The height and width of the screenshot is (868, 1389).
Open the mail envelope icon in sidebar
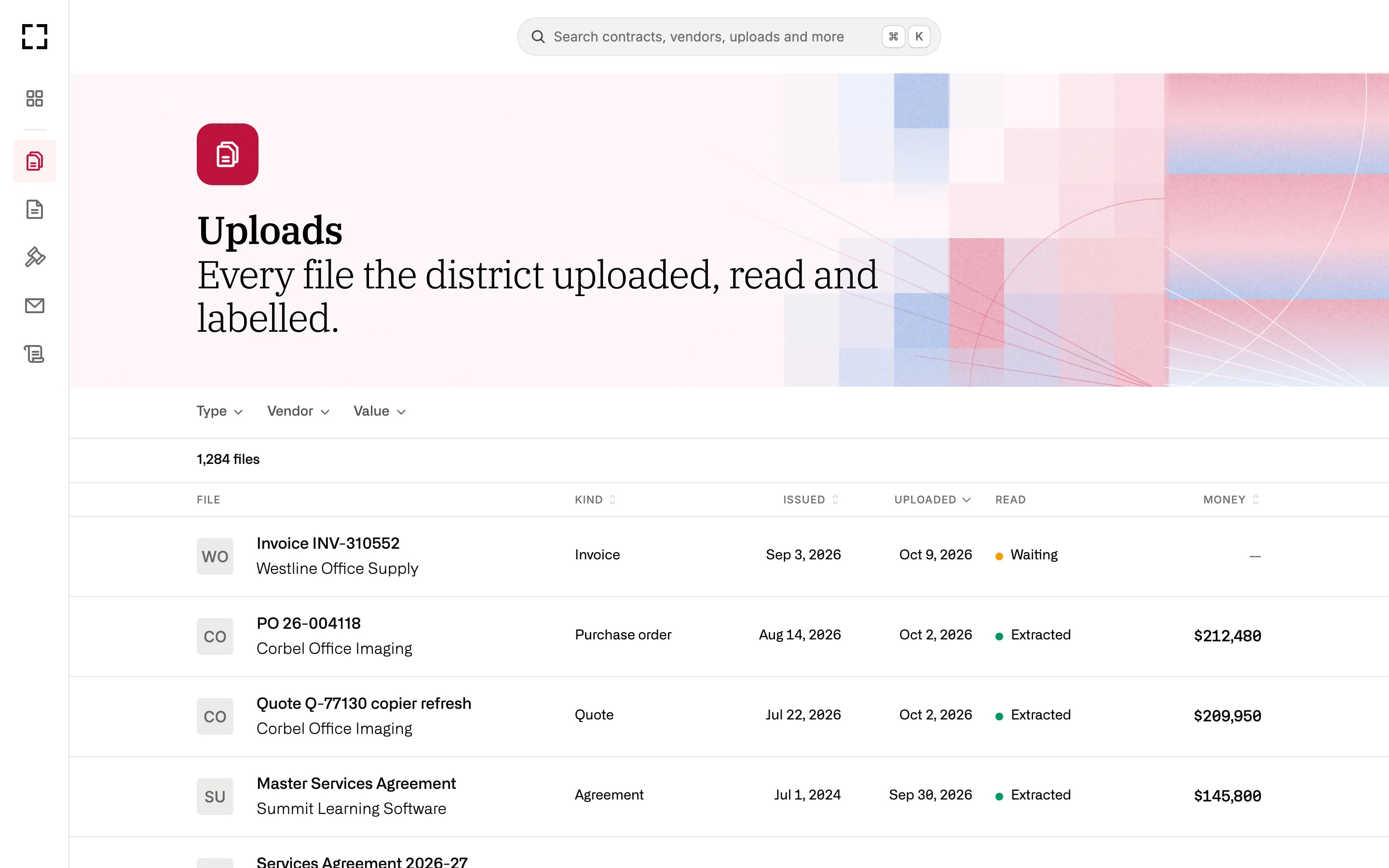pyautogui.click(x=34, y=305)
